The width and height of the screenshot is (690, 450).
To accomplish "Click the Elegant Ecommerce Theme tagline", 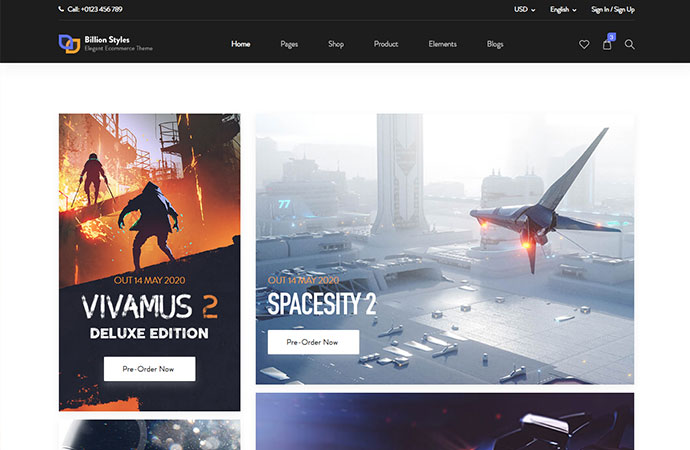I will point(118,48).
